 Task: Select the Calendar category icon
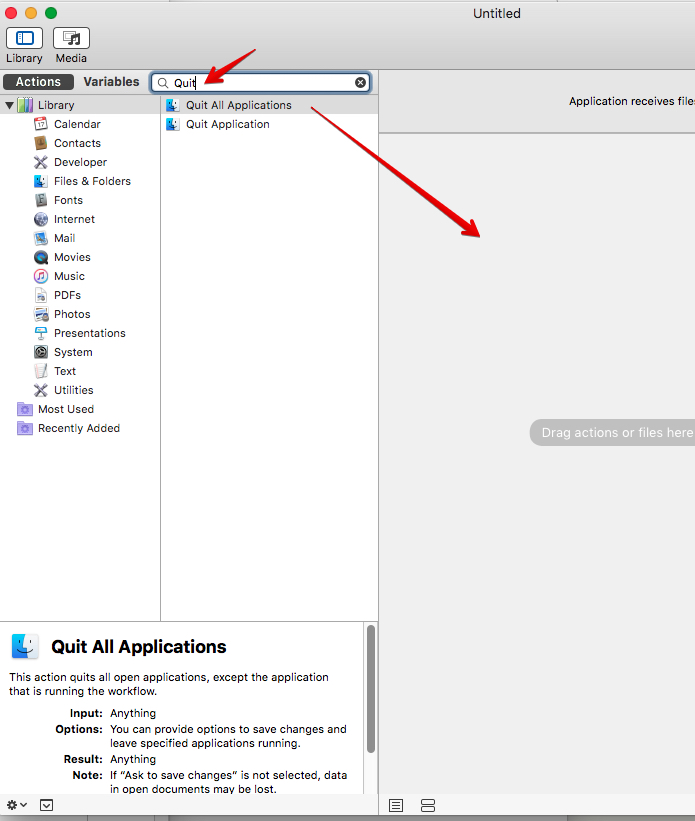41,124
